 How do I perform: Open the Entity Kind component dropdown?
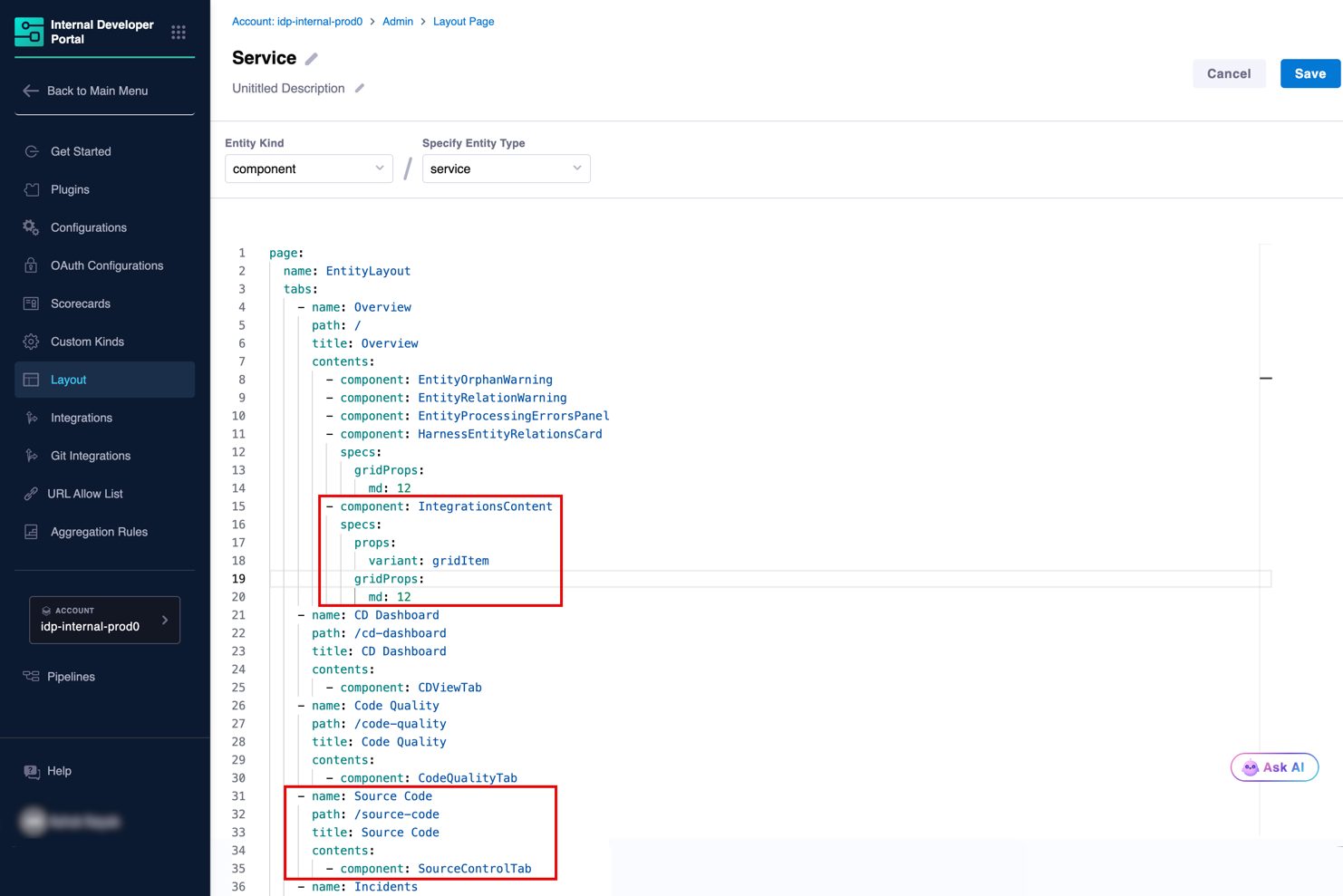[x=309, y=169]
